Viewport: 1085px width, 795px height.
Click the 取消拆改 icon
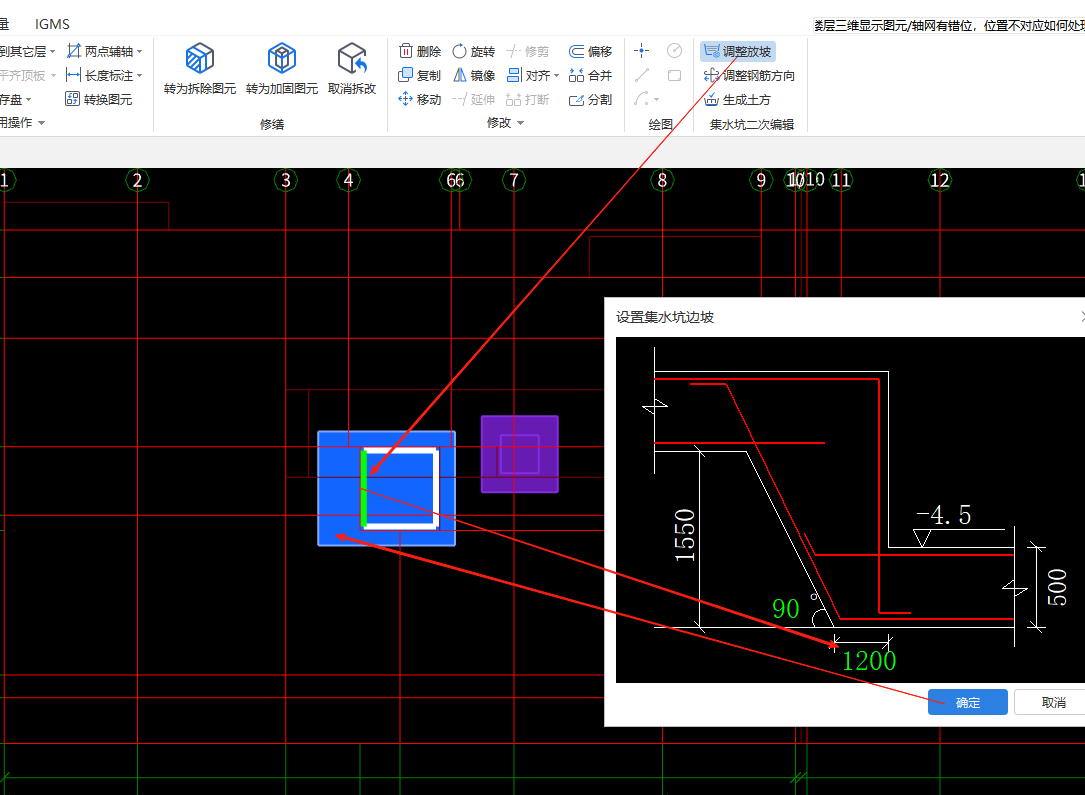352,58
